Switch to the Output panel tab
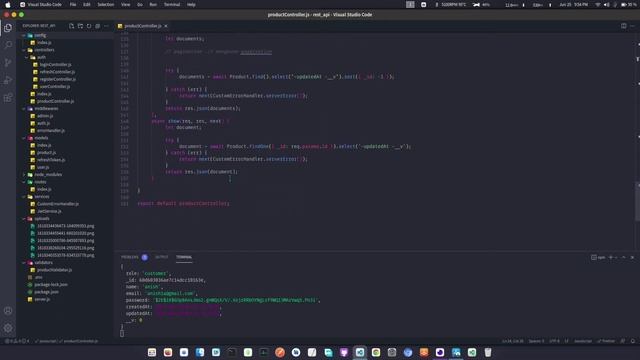 coord(162,257)
